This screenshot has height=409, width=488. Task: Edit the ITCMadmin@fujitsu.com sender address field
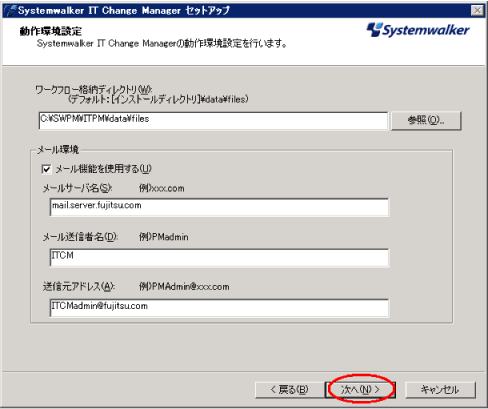[219, 307]
